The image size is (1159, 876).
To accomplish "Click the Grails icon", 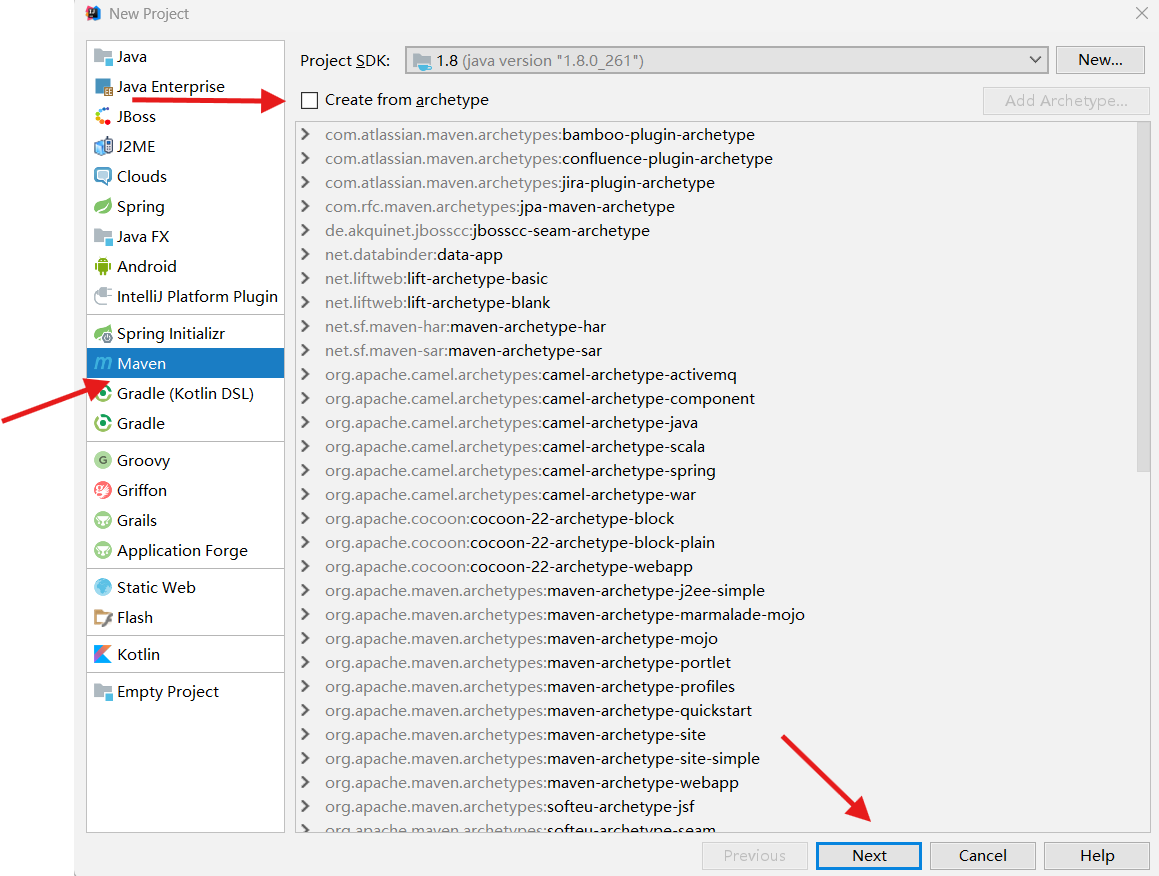I will [x=103, y=520].
